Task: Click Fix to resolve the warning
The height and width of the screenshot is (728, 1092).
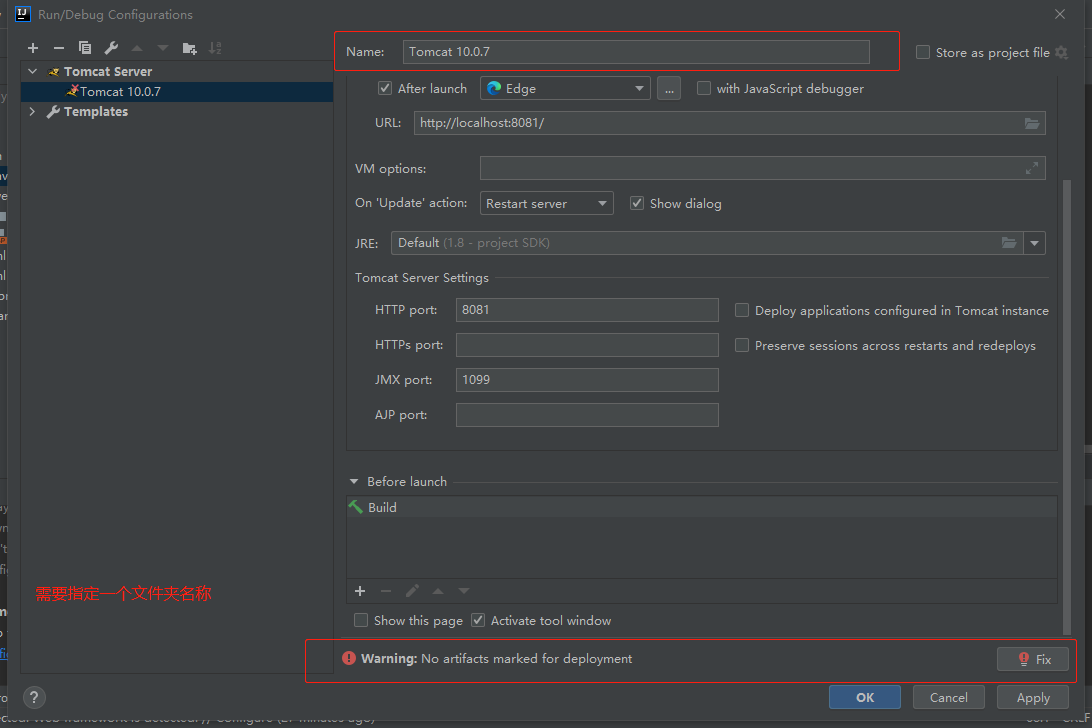Action: pos(1033,659)
